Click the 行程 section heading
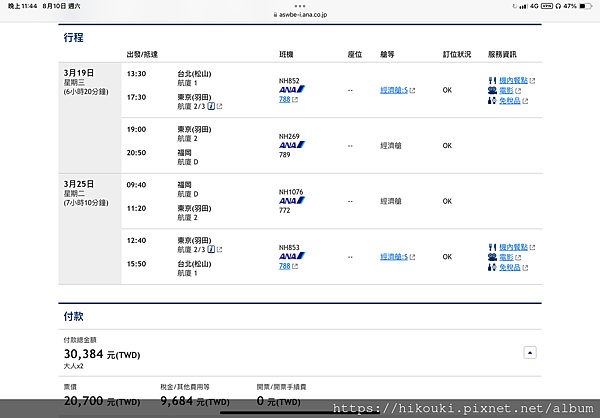This screenshot has width=600, height=418. click(73, 38)
